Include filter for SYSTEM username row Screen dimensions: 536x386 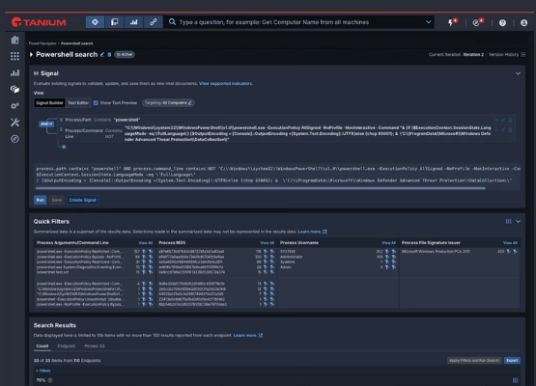[x=387, y=251]
